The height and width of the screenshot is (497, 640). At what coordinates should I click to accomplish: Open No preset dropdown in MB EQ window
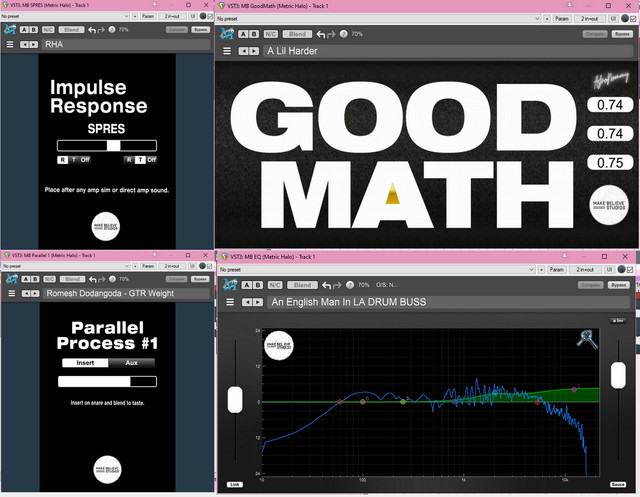tap(377, 270)
